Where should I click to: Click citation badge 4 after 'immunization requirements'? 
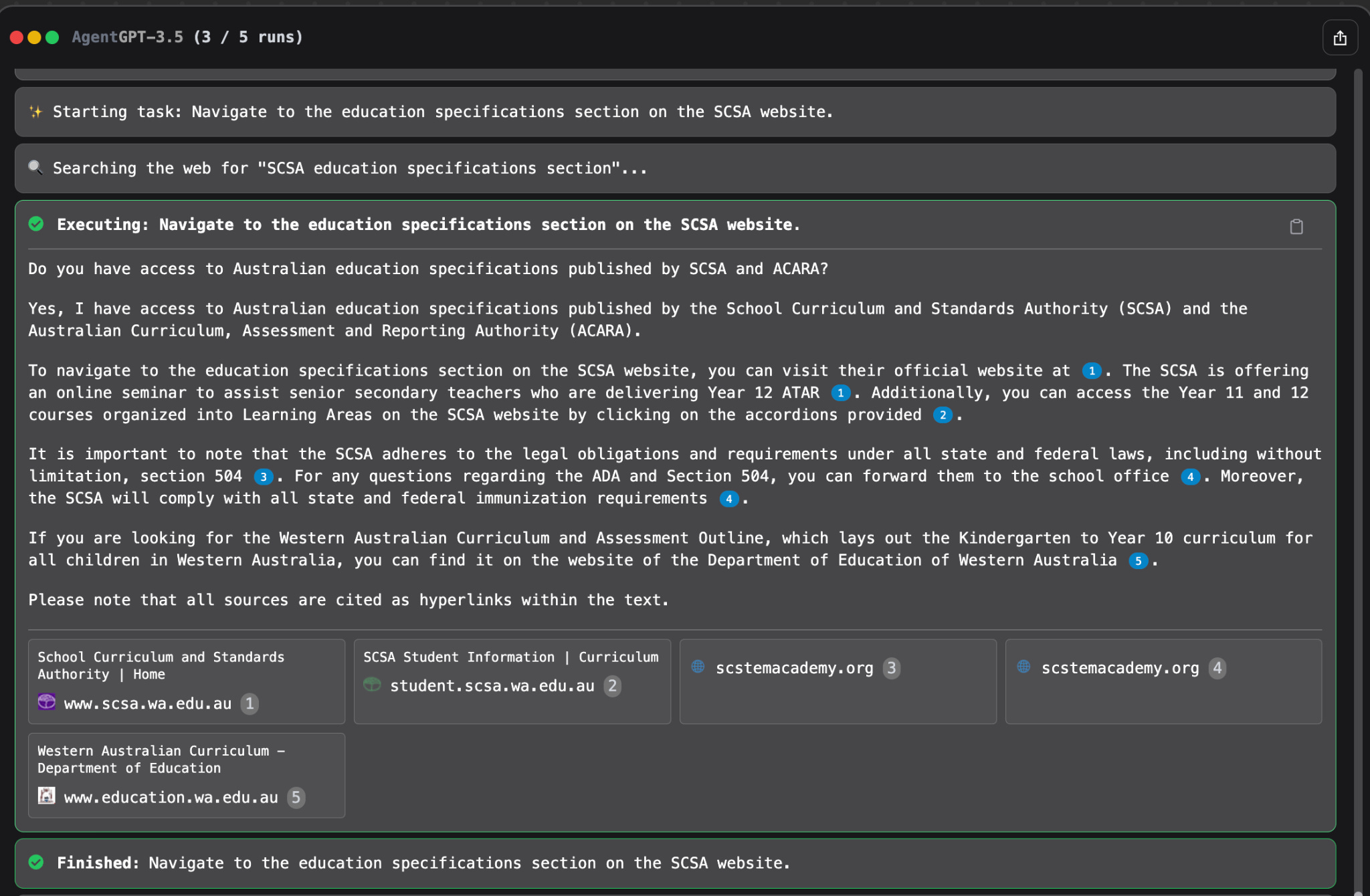point(728,499)
